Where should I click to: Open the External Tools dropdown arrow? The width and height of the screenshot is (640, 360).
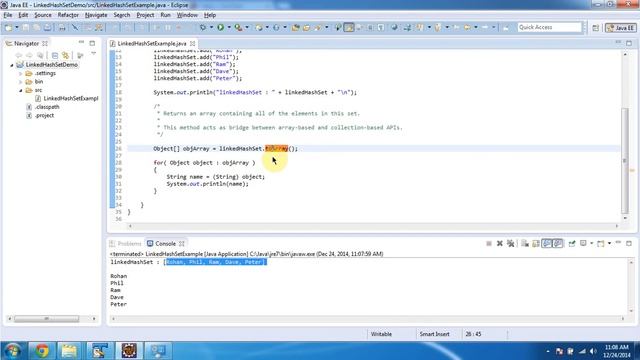(x=247, y=27)
